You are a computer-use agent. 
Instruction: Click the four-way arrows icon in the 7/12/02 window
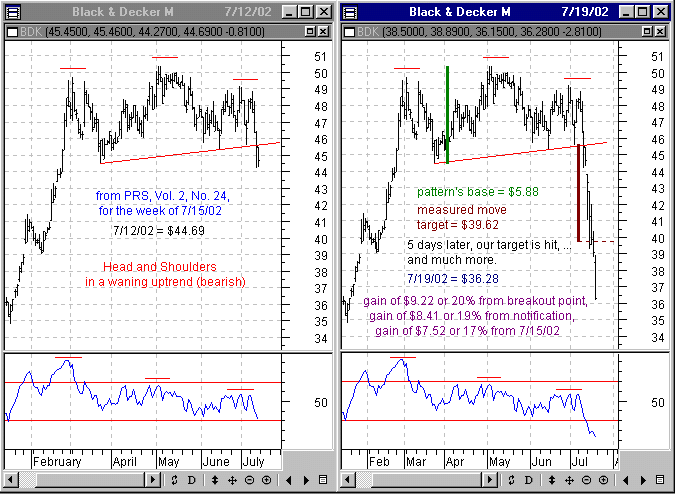pyautogui.click(x=232, y=480)
